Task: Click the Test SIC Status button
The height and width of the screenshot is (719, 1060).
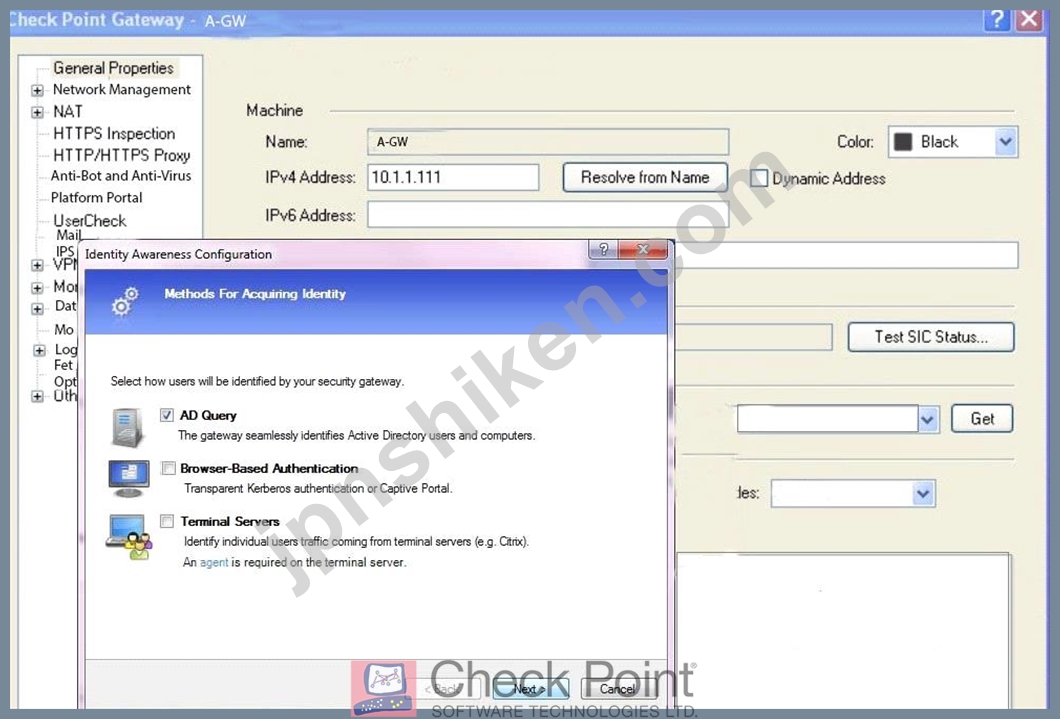Action: click(931, 337)
